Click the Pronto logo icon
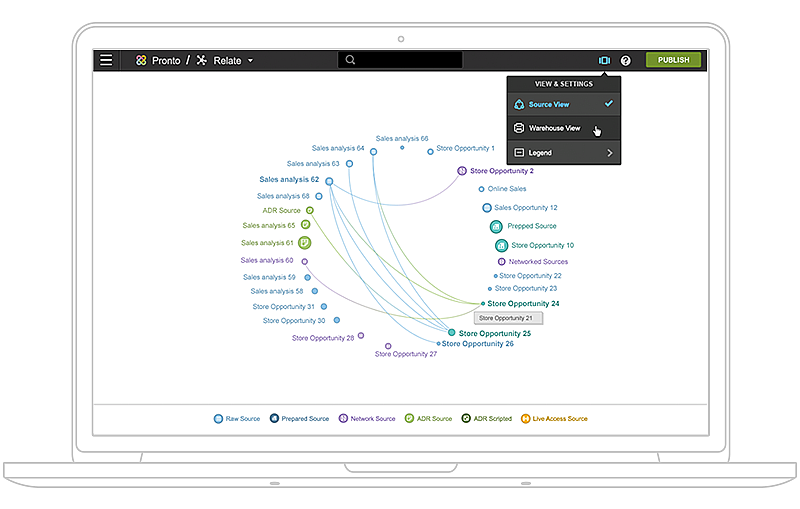This screenshot has height=509, width=800. click(141, 60)
